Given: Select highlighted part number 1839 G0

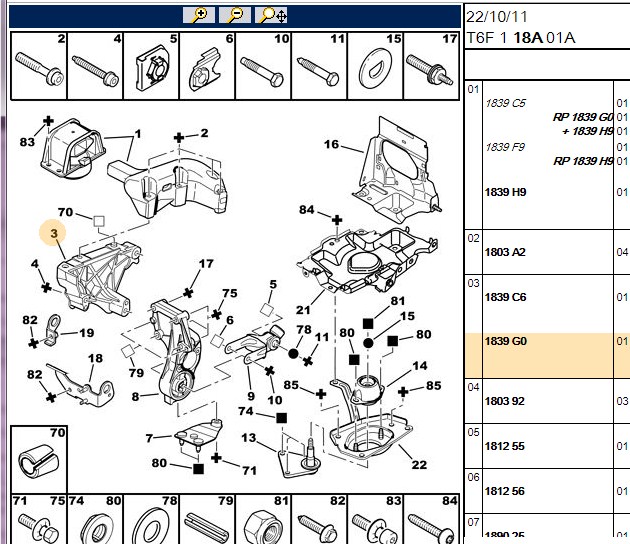Looking at the screenshot, I should (x=505, y=341).
